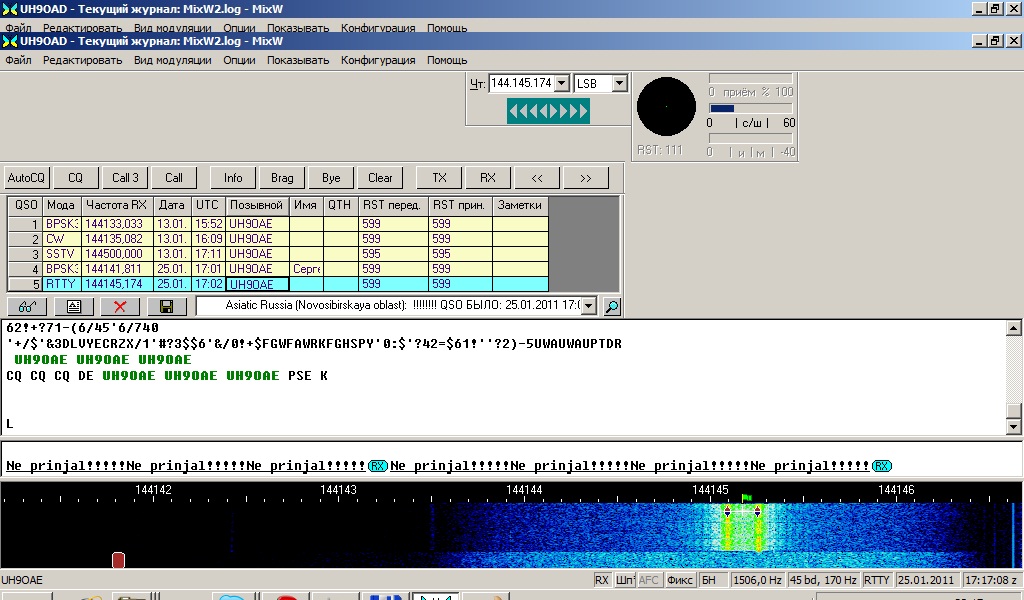This screenshot has height=600, width=1024.
Task: Click the magnifier callsign lookup icon
Action: click(612, 306)
